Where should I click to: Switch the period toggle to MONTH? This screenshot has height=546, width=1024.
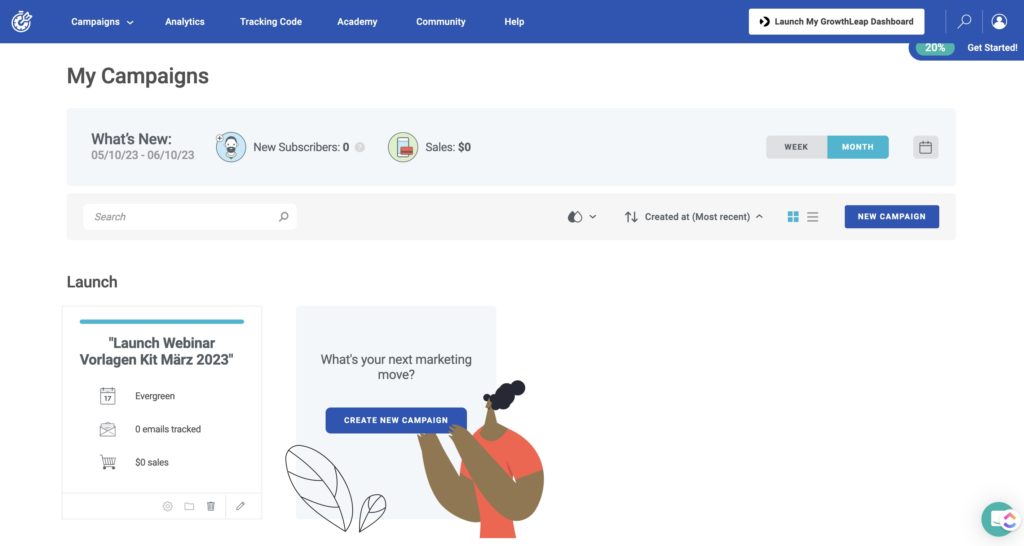857,147
